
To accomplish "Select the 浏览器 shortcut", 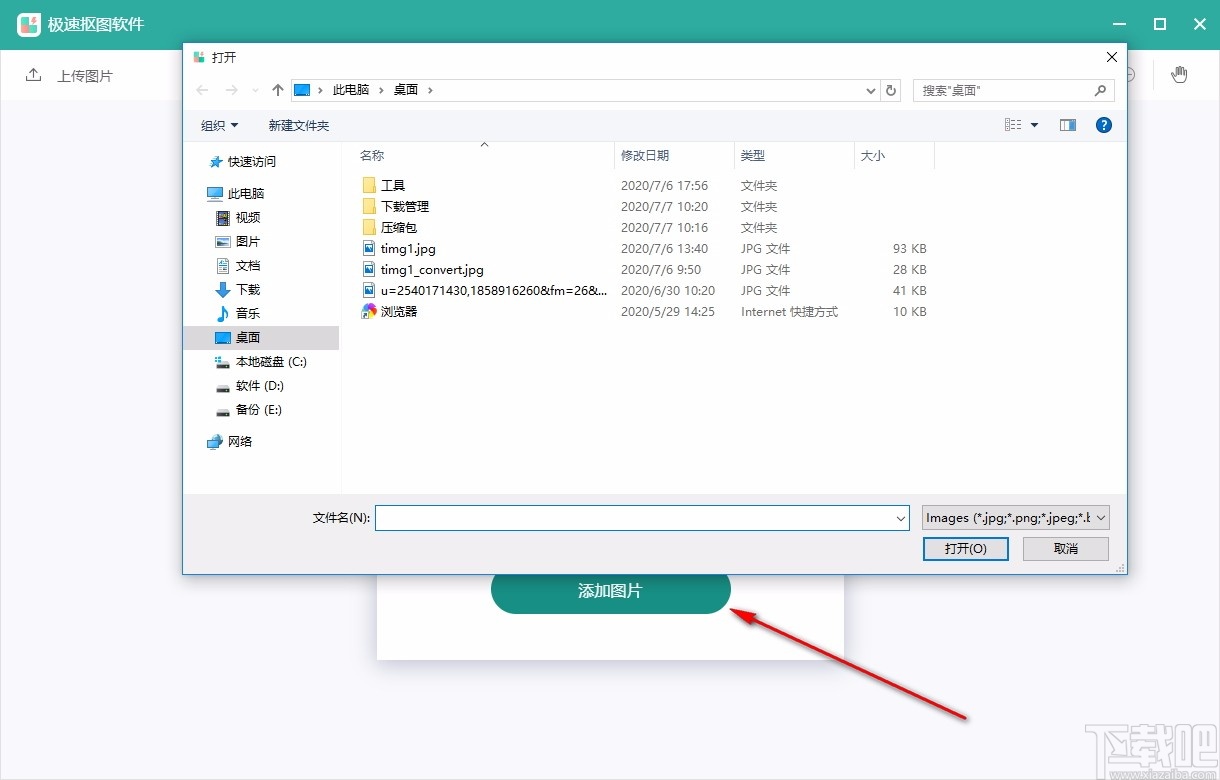I will click(x=389, y=311).
